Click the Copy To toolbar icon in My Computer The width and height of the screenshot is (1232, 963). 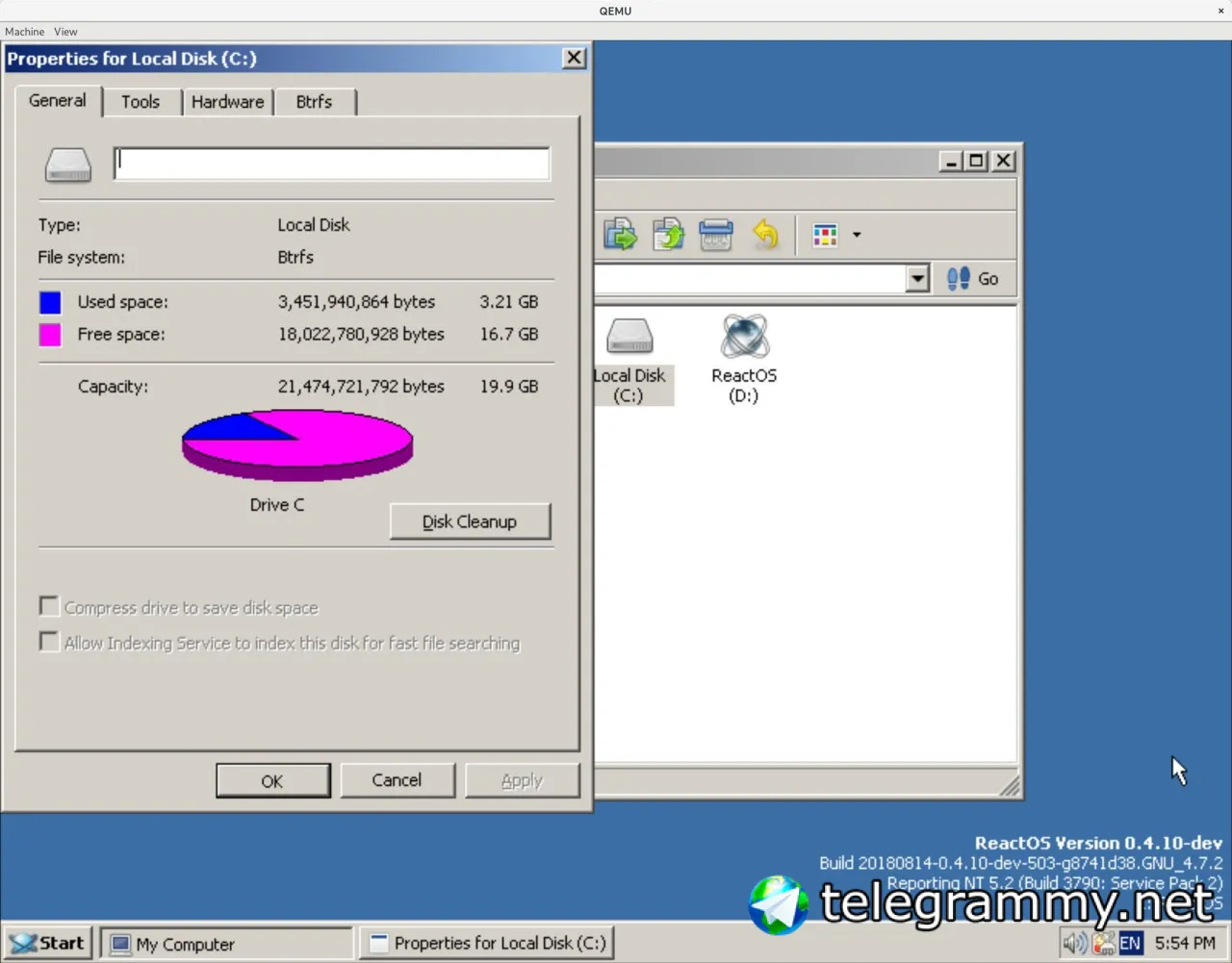668,234
